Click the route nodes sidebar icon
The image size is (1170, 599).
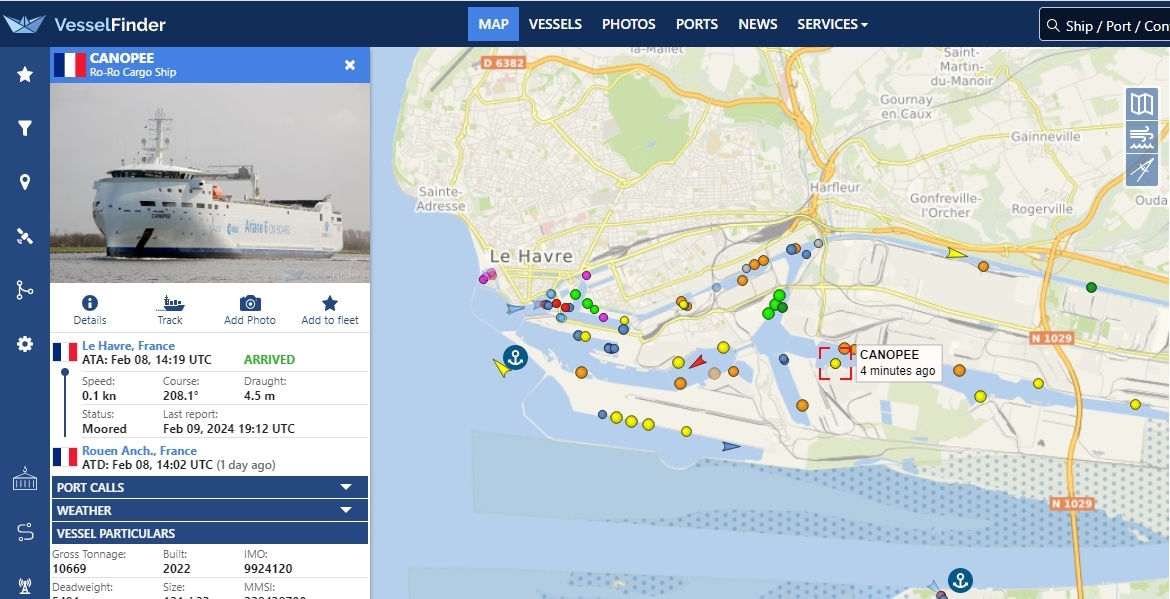click(x=25, y=290)
